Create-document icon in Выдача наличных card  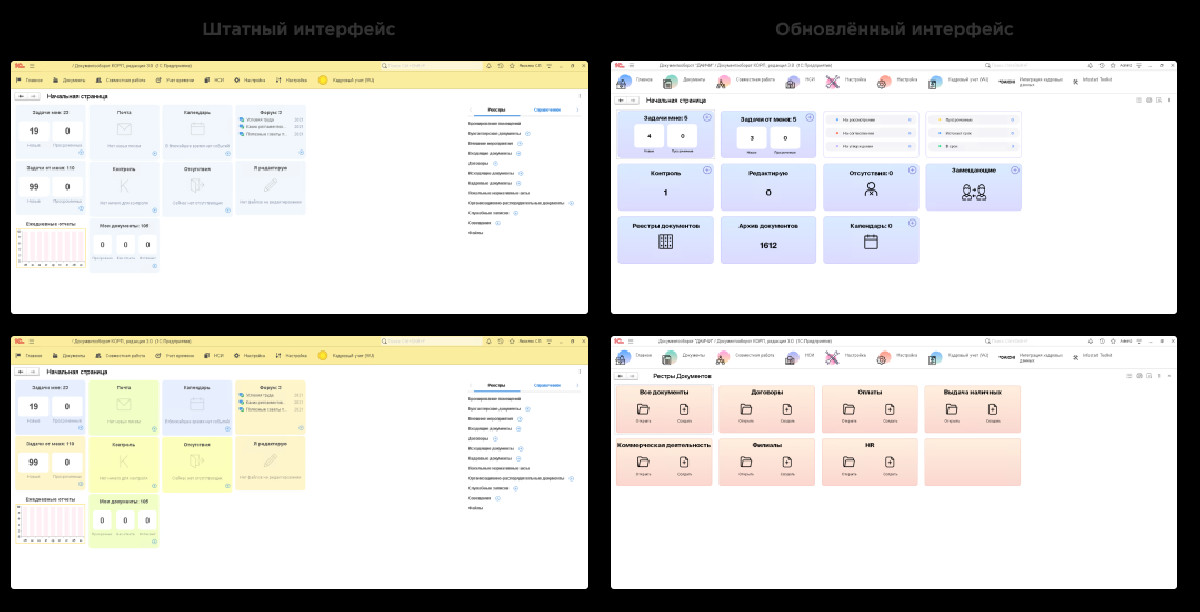993,410
